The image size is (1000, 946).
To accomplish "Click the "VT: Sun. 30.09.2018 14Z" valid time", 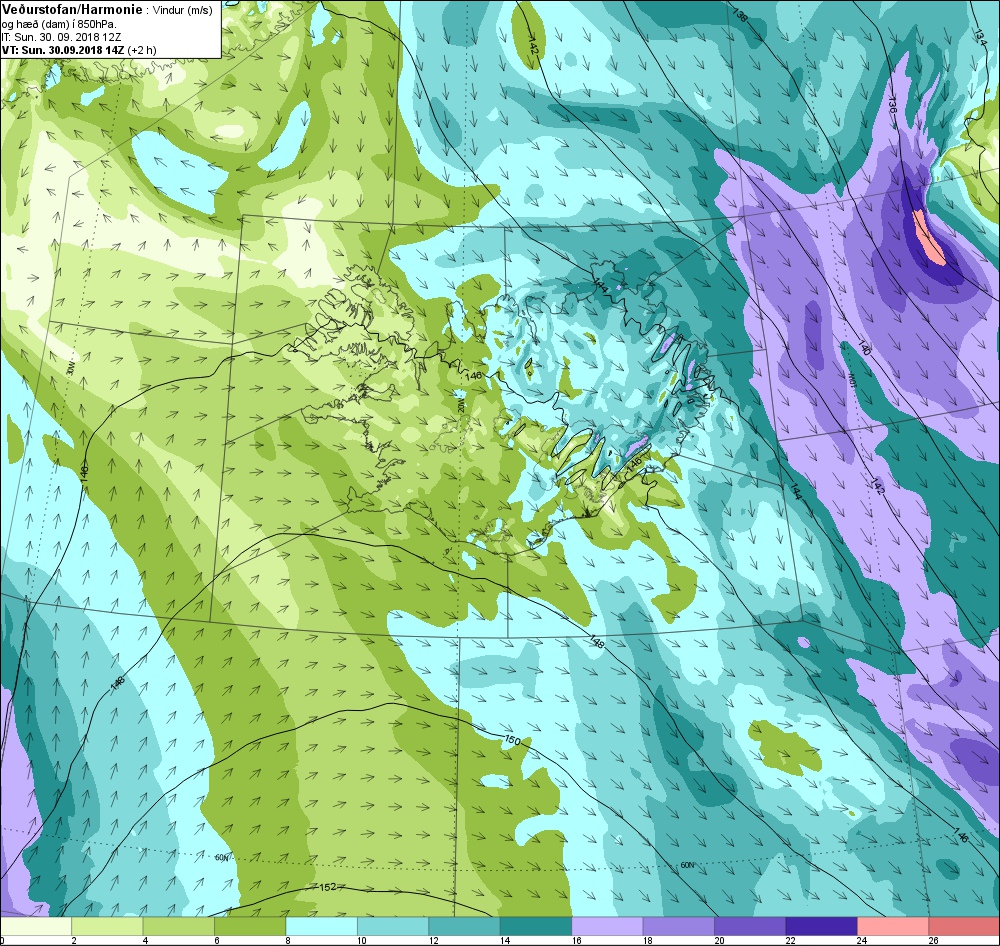I will pos(63,50).
